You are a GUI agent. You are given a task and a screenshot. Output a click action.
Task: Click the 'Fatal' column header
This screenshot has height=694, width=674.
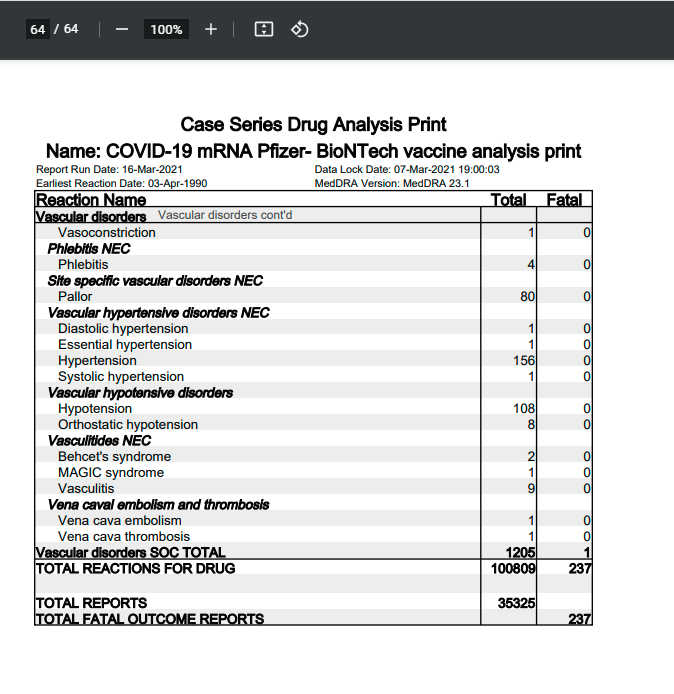click(564, 200)
